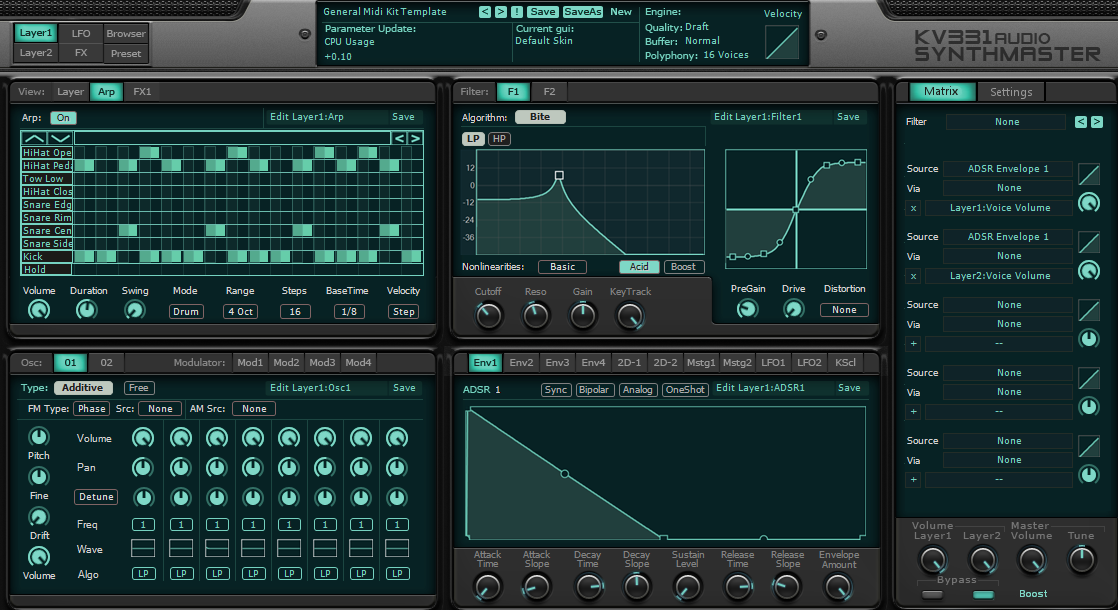
Task: Toggle the Arp On switch
Action: tap(63, 118)
